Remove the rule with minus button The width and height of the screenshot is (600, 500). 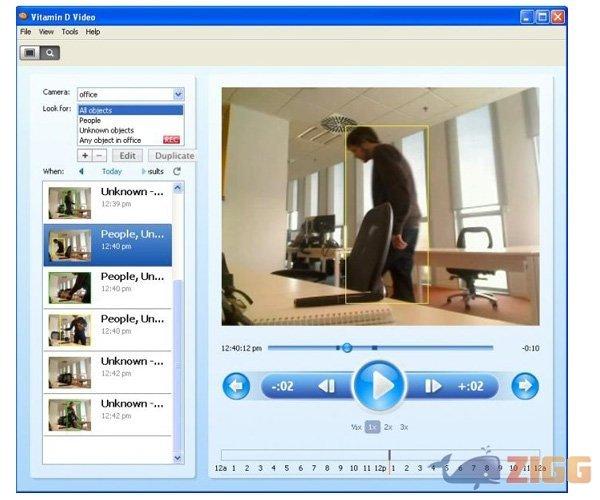tap(98, 155)
